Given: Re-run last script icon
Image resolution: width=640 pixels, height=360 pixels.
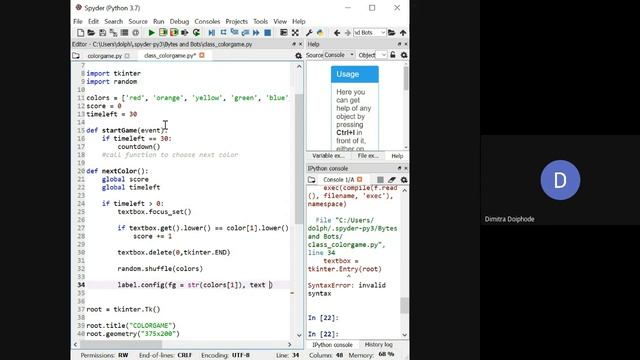Looking at the screenshot, I should tap(196, 33).
